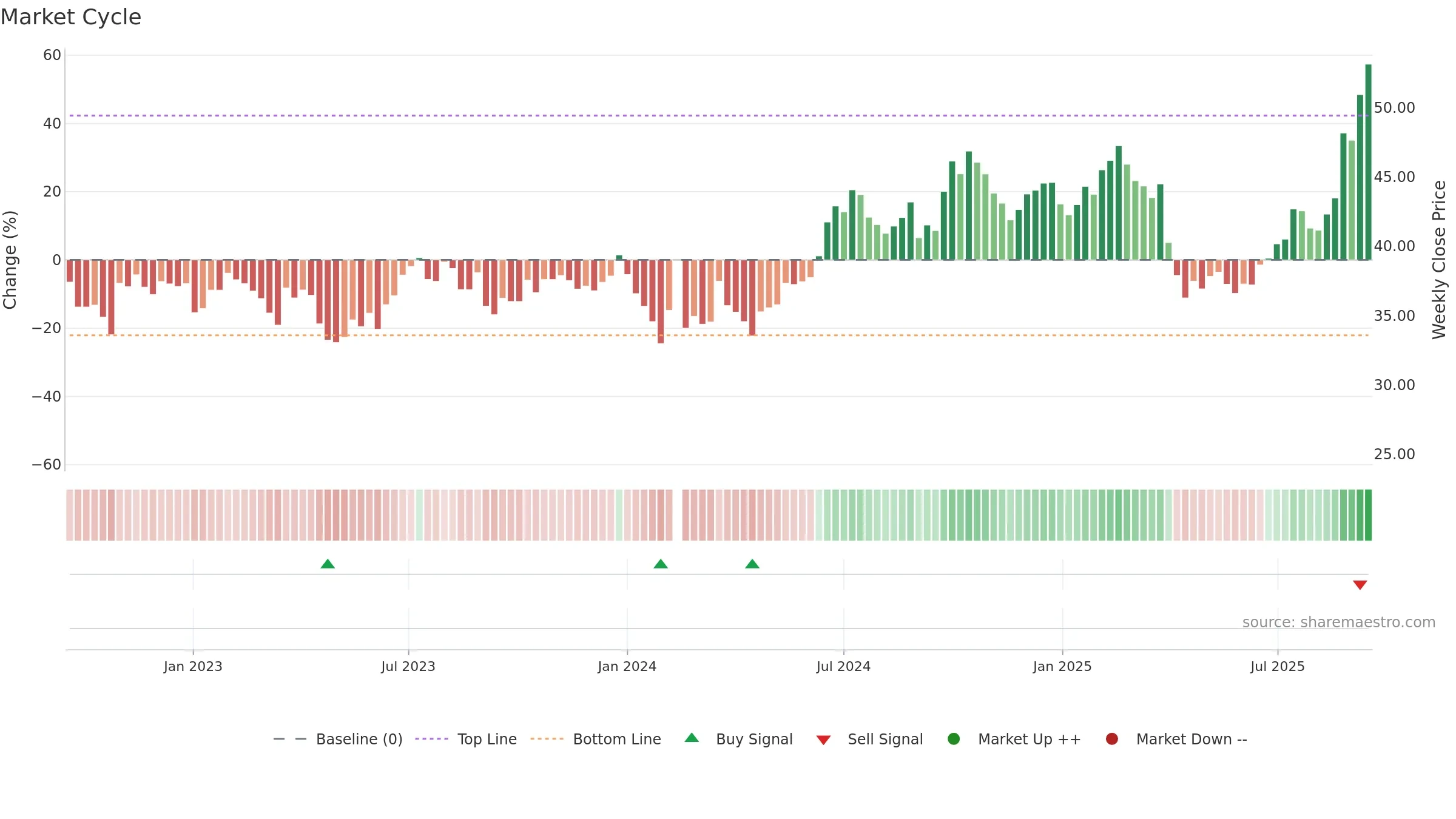This screenshot has height=819, width=1456.
Task: Toggle the Sell Signal legend entry
Action: click(x=869, y=739)
